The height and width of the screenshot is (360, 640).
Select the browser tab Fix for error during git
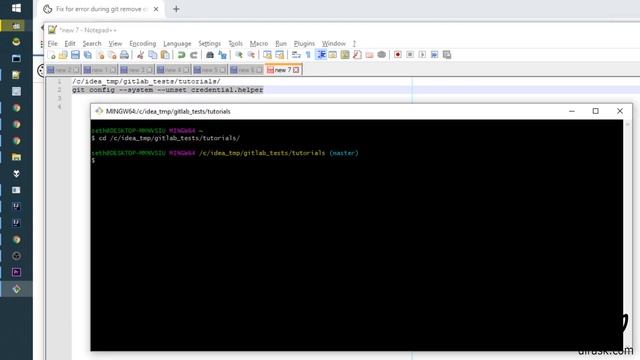pos(101,9)
